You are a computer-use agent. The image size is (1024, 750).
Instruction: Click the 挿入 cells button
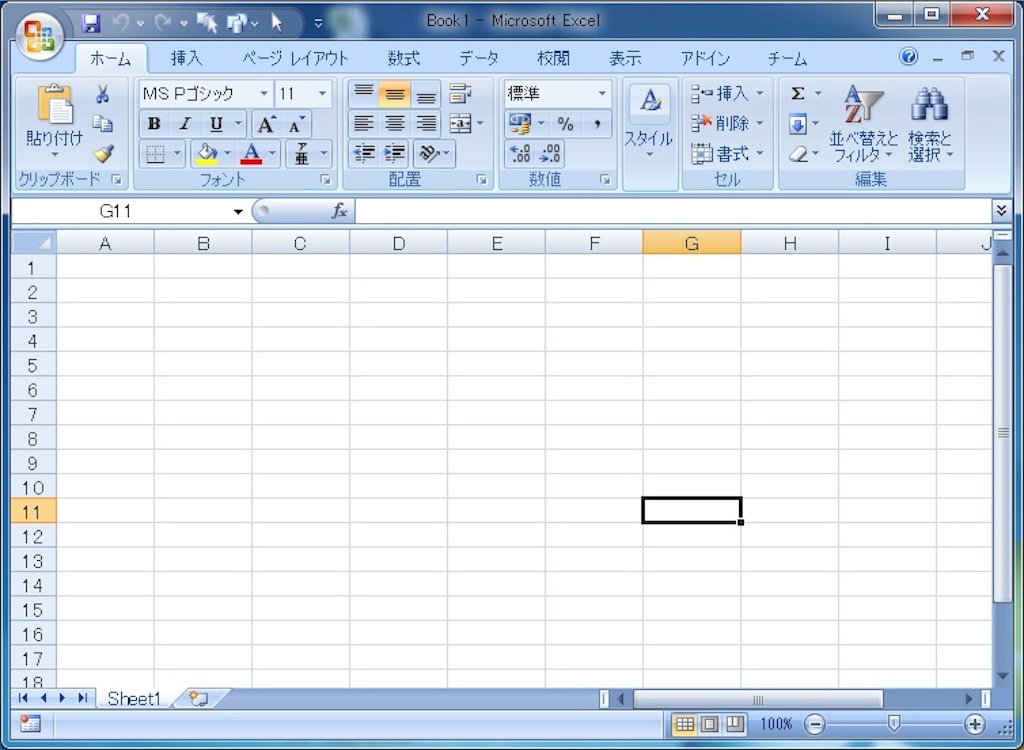coord(726,94)
